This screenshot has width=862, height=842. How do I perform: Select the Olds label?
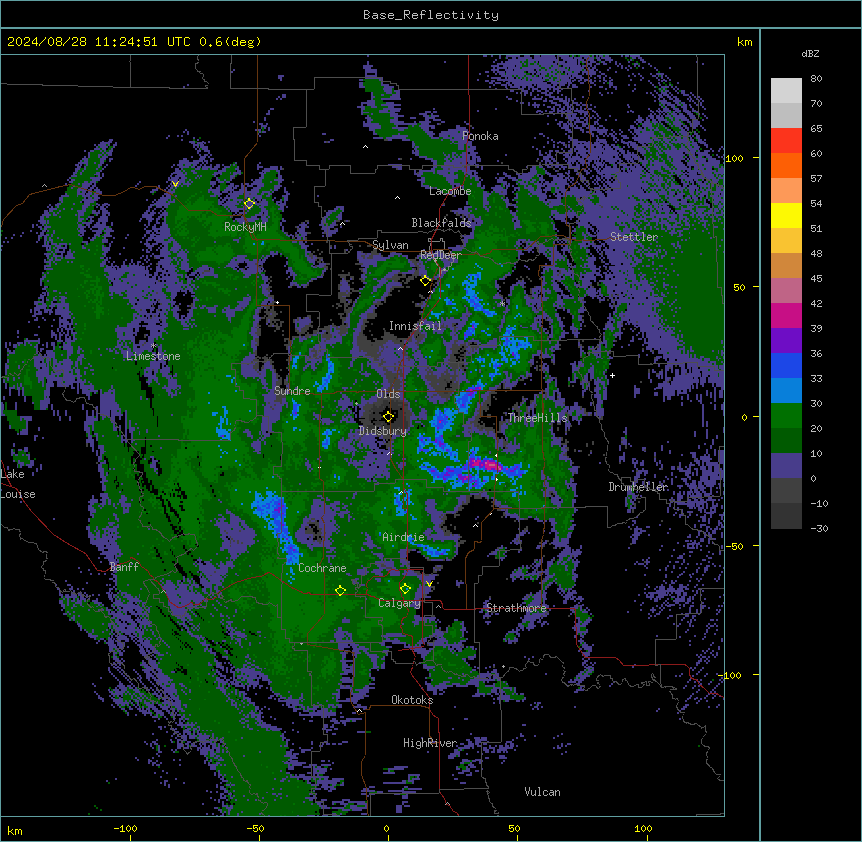(x=388, y=394)
